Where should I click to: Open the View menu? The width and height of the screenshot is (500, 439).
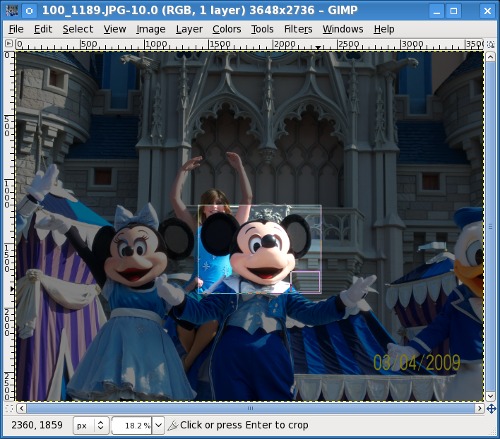coord(115,29)
